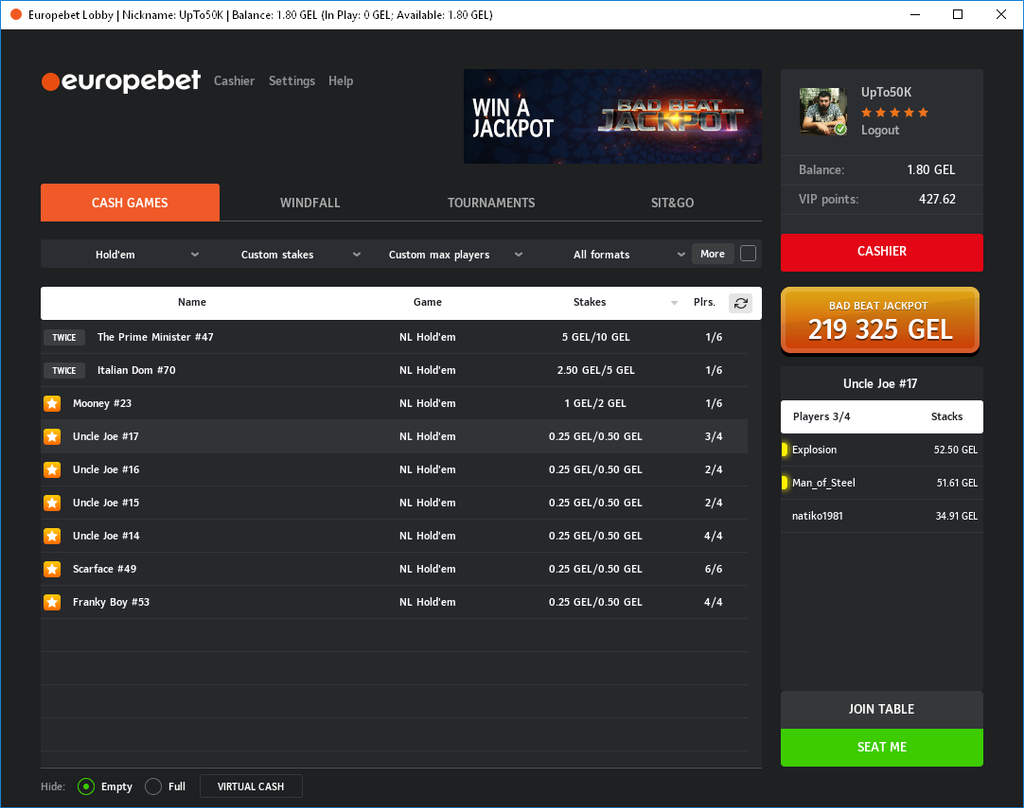Open the Cashier menu at top

(234, 81)
